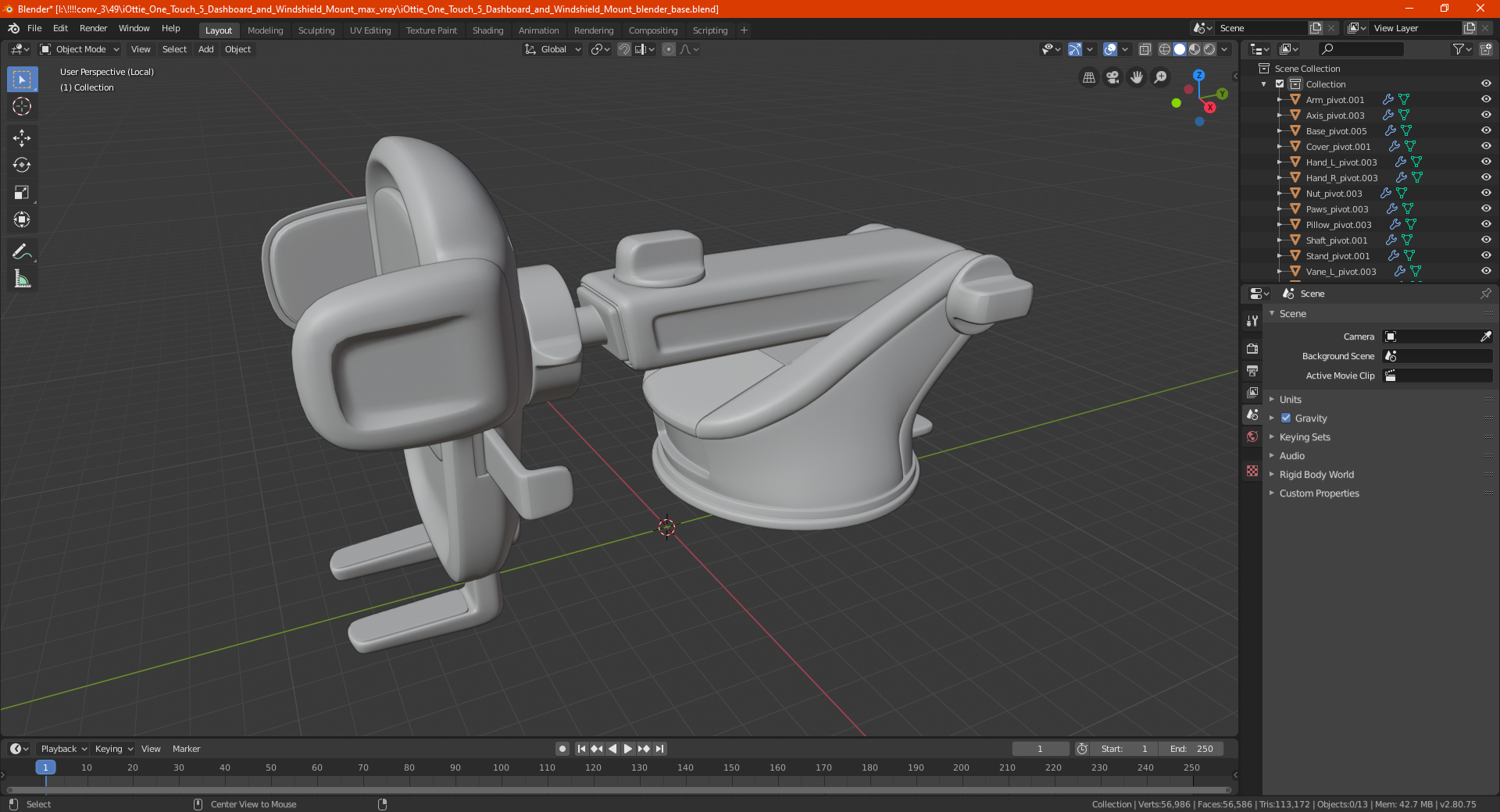
Task: Open the File menu
Action: click(34, 28)
